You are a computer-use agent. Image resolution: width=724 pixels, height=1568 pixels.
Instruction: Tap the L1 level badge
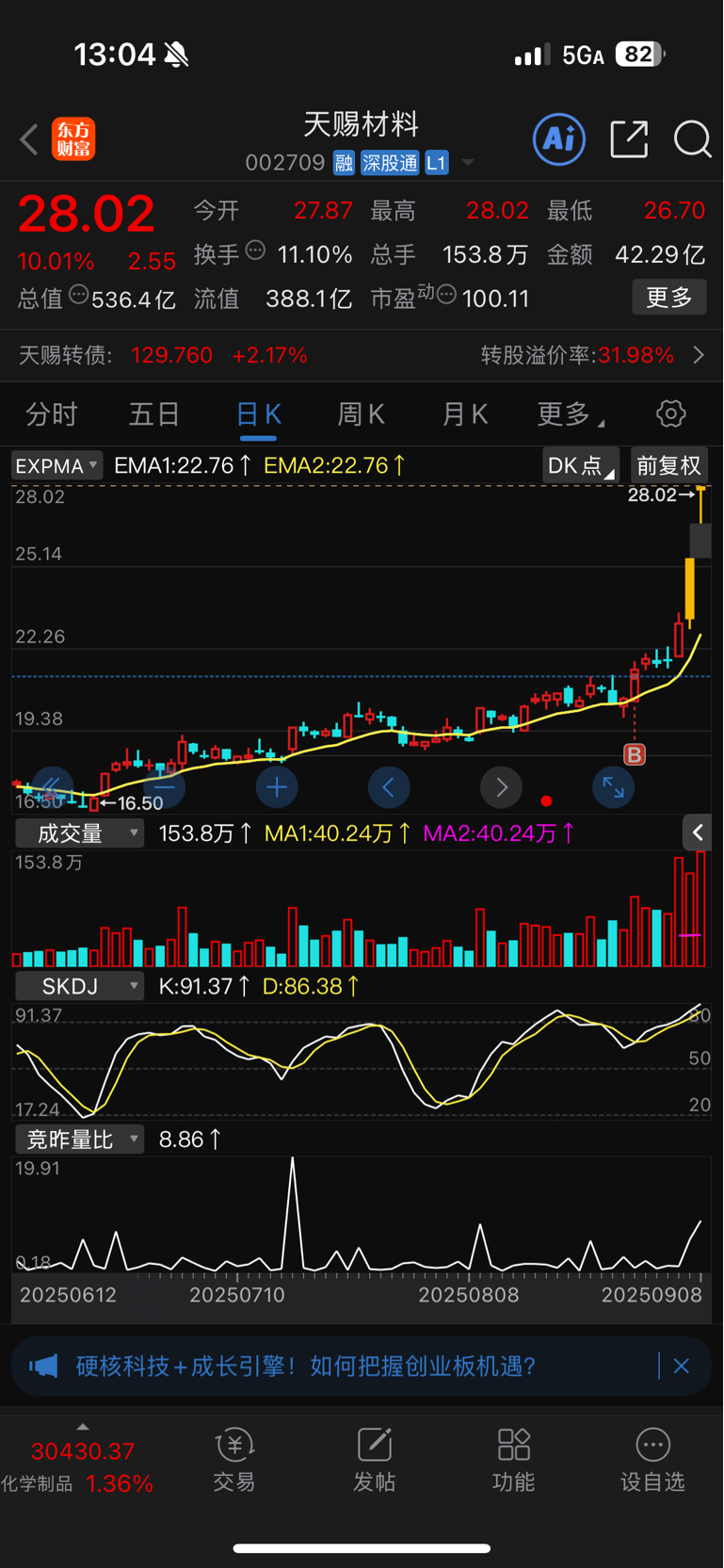pyautogui.click(x=437, y=163)
